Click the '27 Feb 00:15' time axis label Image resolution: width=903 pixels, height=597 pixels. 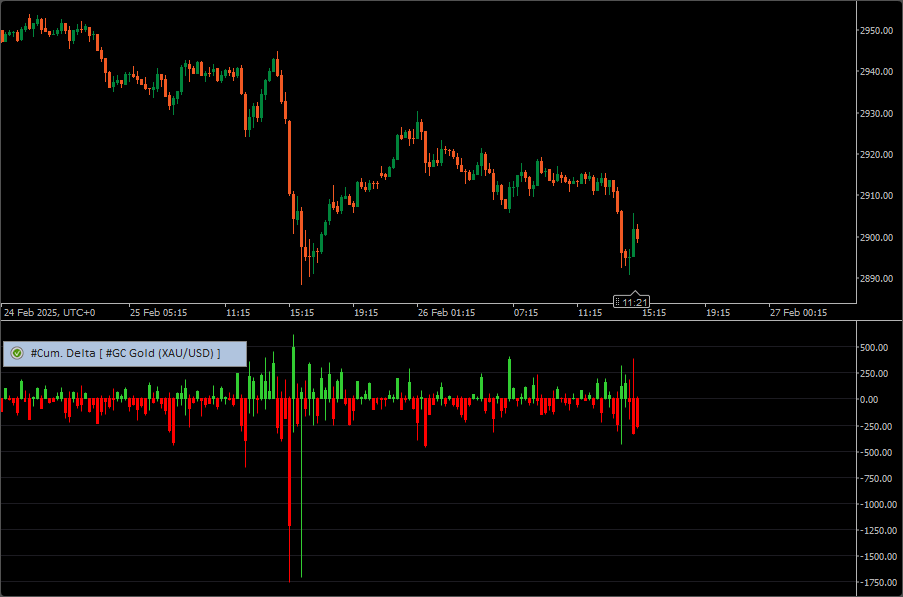click(x=798, y=312)
